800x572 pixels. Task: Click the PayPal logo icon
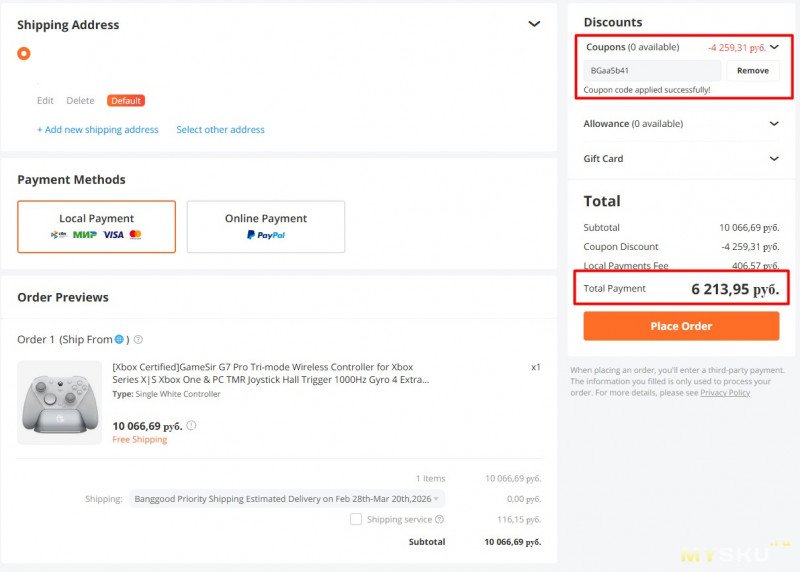[x=266, y=235]
